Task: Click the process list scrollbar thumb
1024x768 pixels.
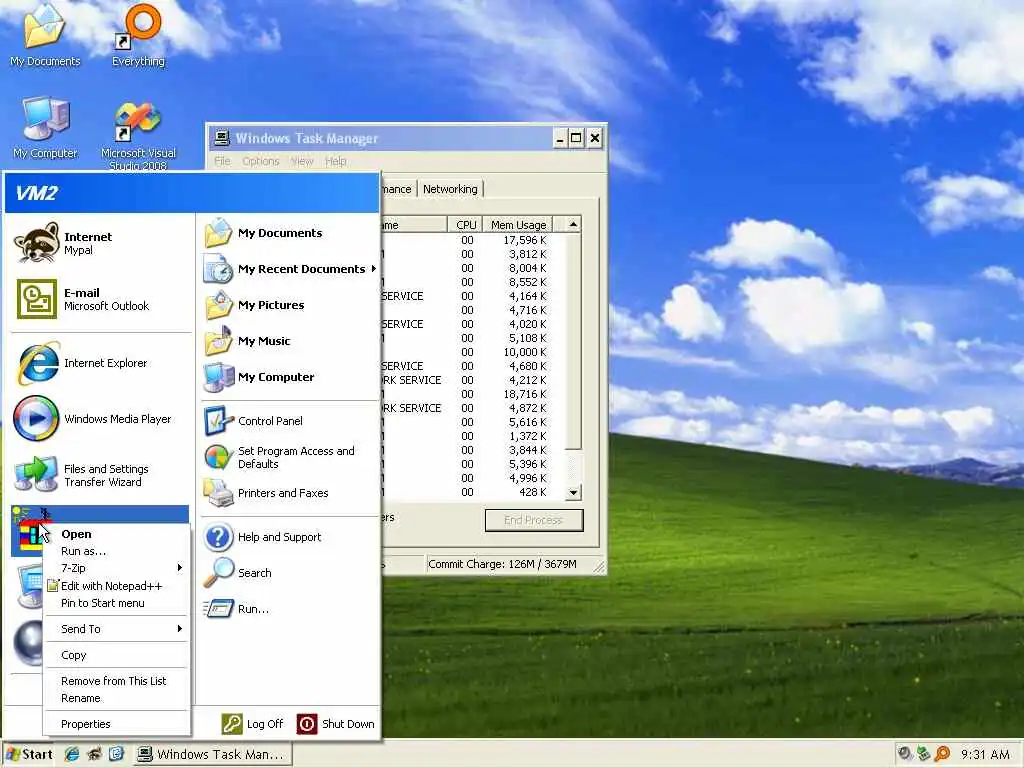Action: (573, 341)
